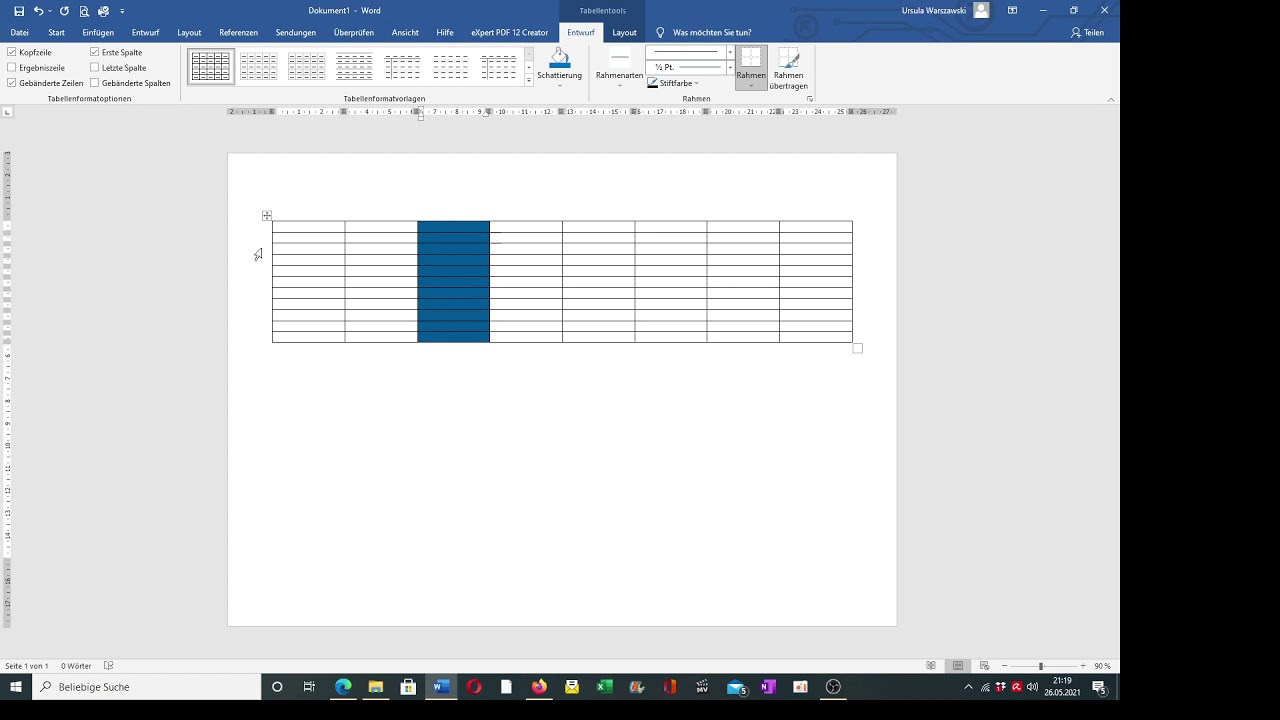The height and width of the screenshot is (720, 1280).
Task: Enable the Ergebniszeile checkbox
Action: tap(12, 68)
